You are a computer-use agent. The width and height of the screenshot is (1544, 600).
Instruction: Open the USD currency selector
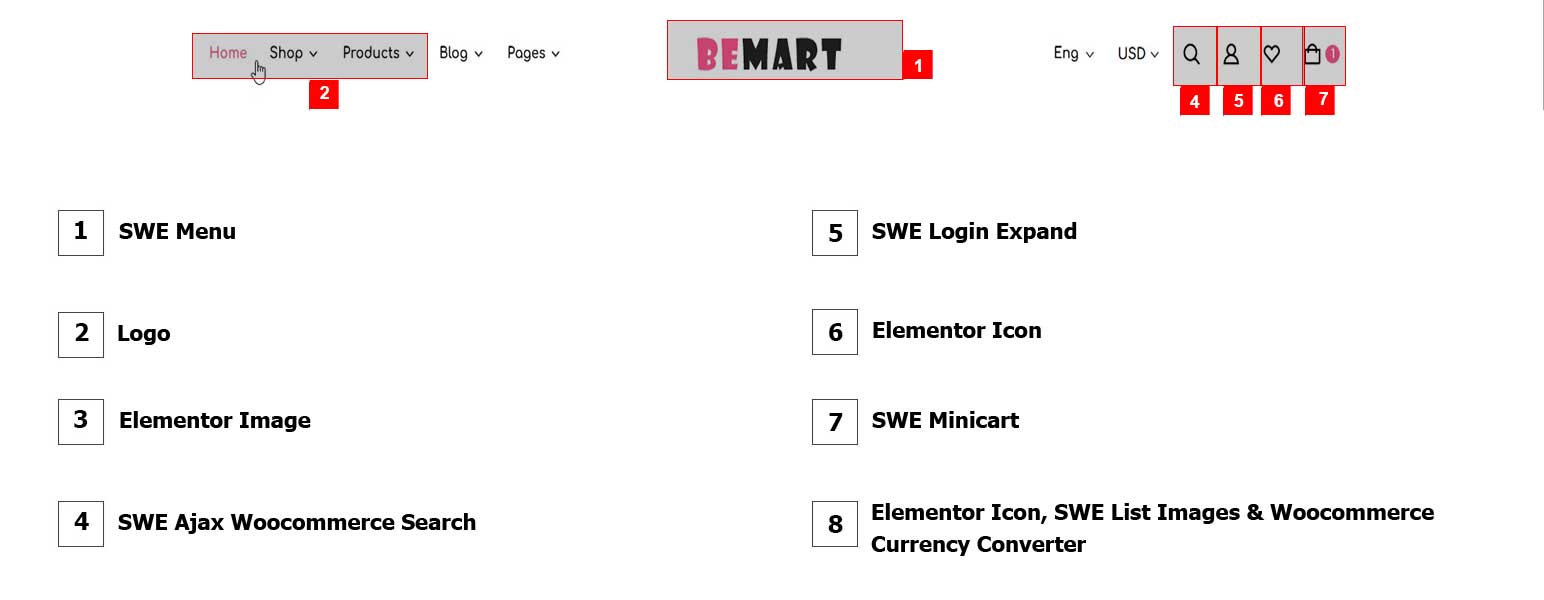(1138, 53)
